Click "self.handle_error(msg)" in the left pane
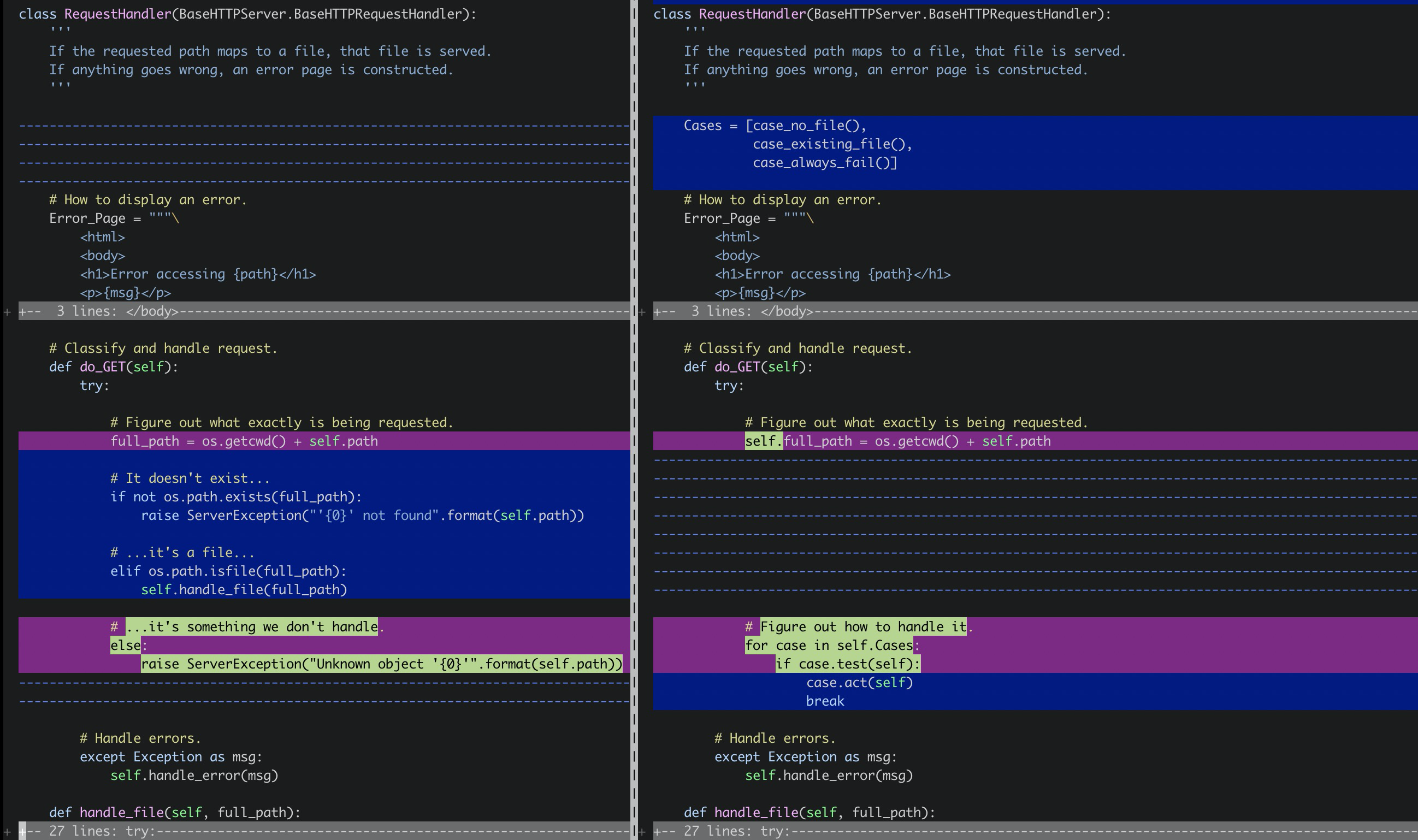This screenshot has width=1418, height=840. pyautogui.click(x=194, y=775)
